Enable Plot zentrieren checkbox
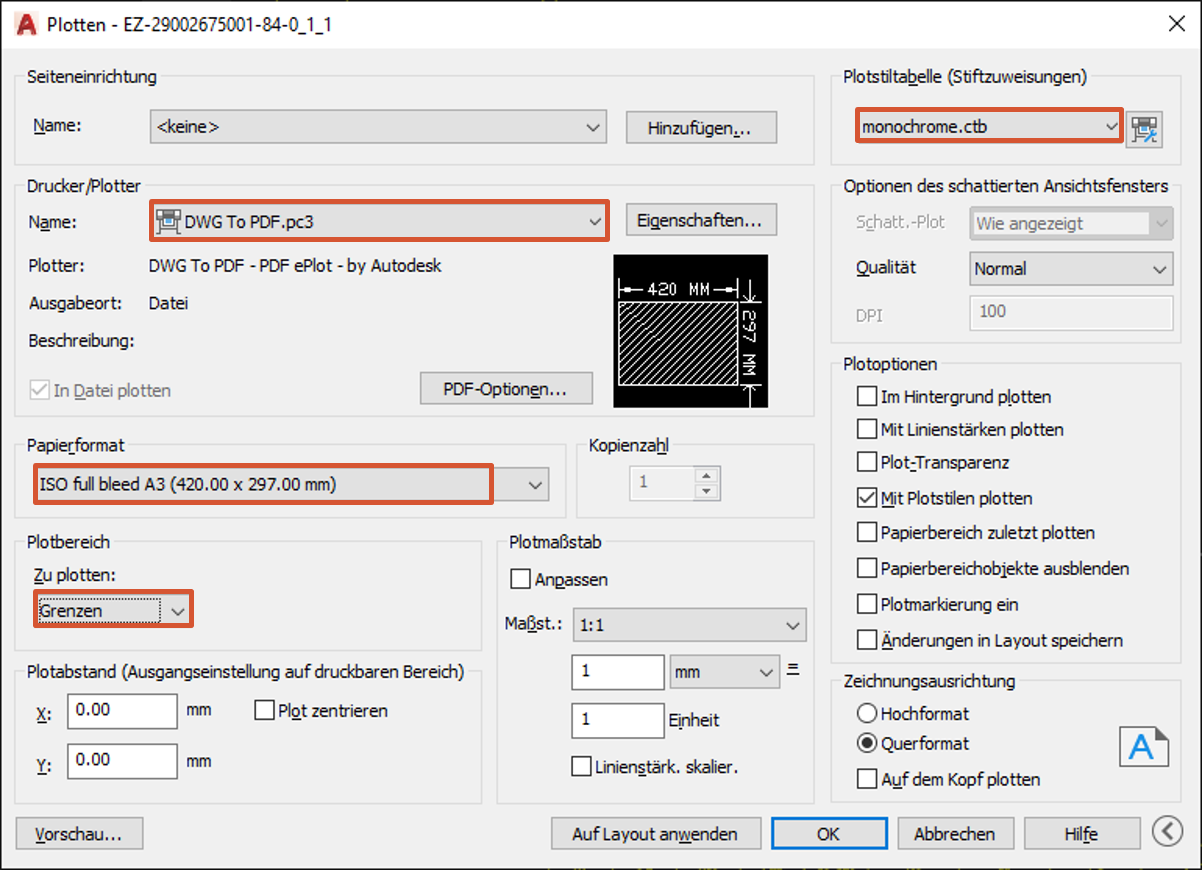 click(264, 711)
